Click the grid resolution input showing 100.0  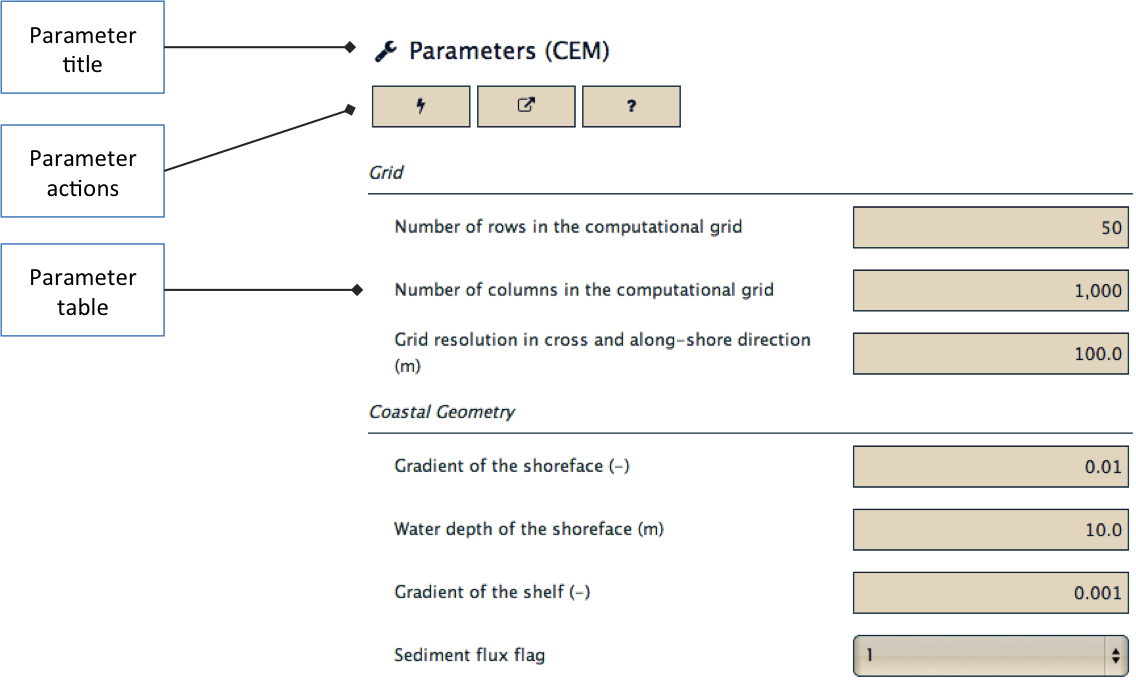[x=990, y=354]
